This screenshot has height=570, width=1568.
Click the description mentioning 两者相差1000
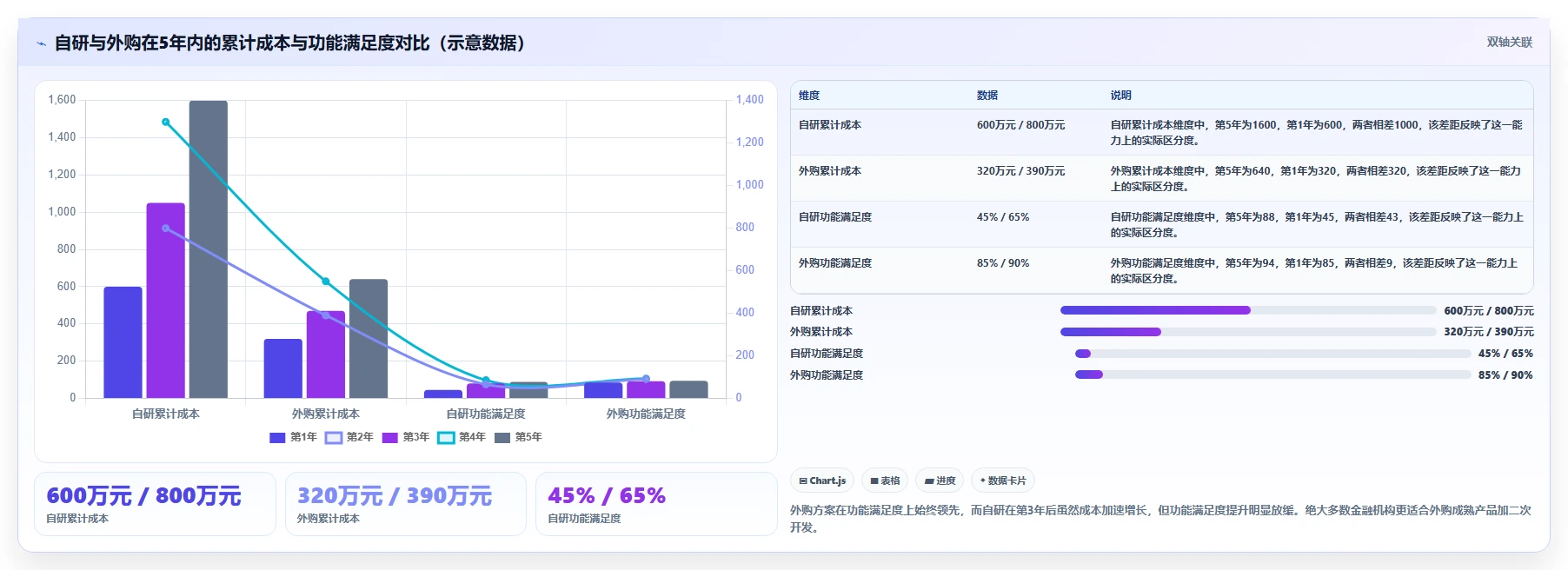1316,133
